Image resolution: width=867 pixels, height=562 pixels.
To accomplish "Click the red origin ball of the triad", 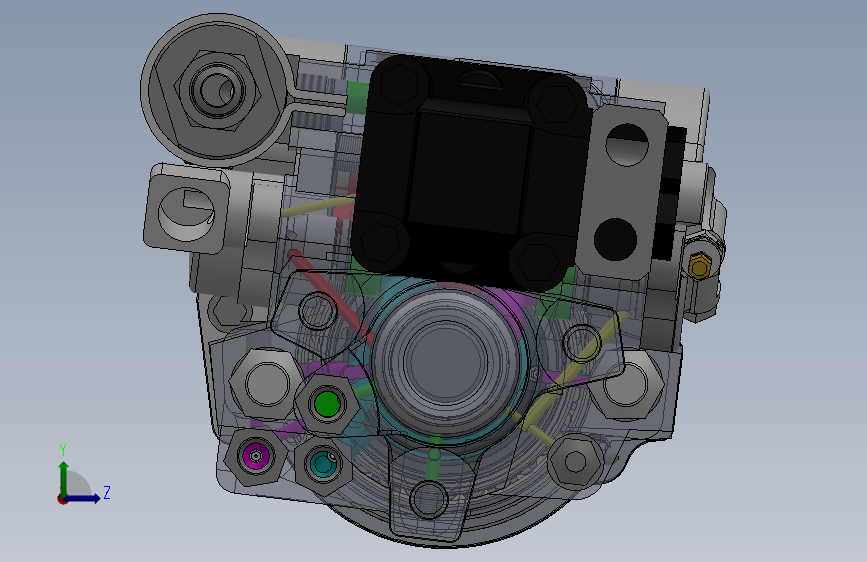I will pos(62,499).
